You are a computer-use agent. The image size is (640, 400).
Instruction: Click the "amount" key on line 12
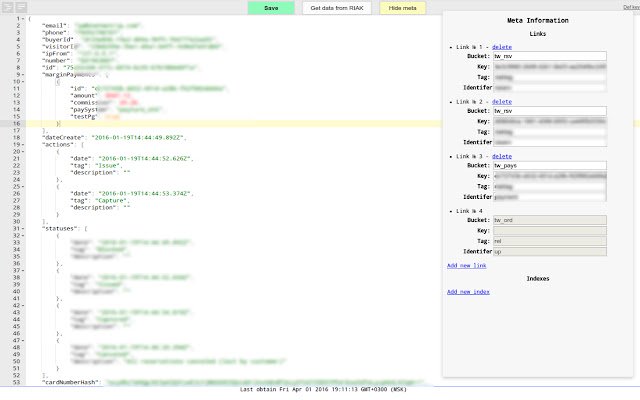tap(84, 96)
